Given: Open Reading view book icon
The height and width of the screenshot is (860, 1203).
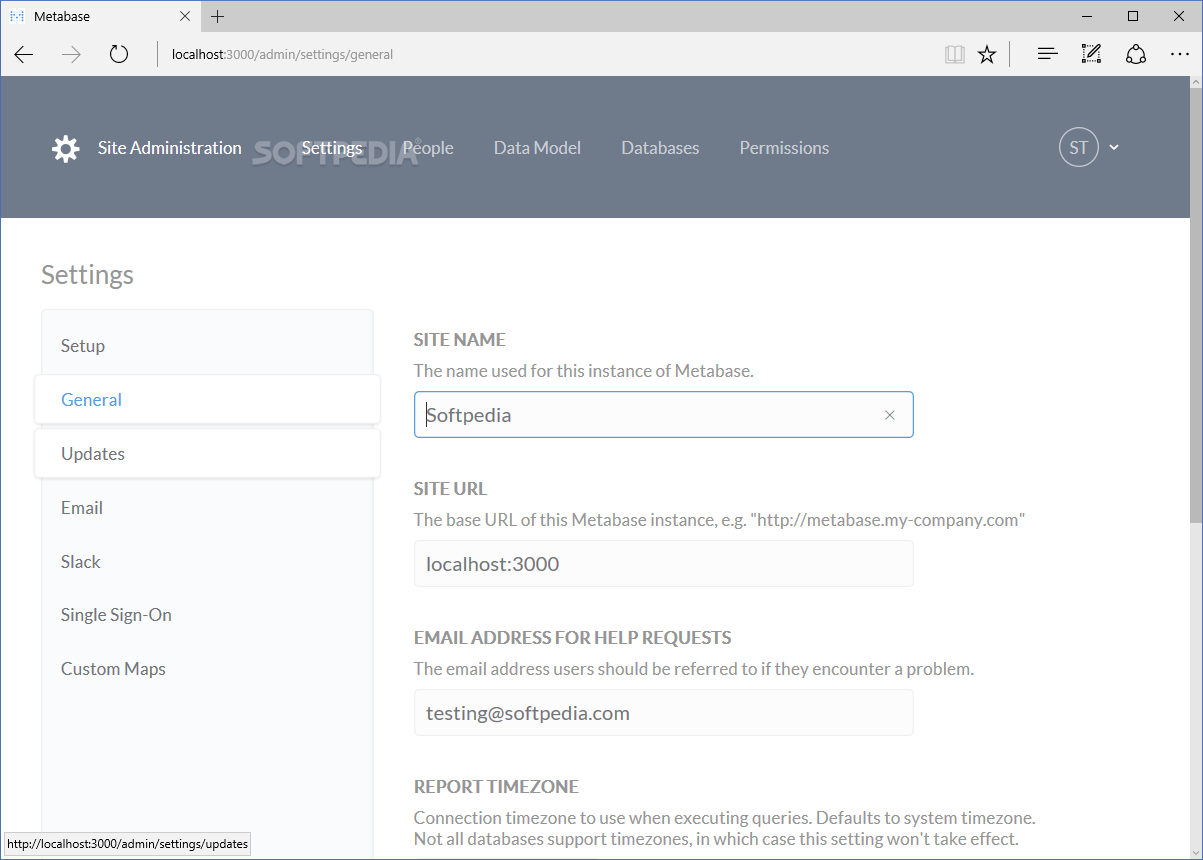Looking at the screenshot, I should [x=955, y=54].
